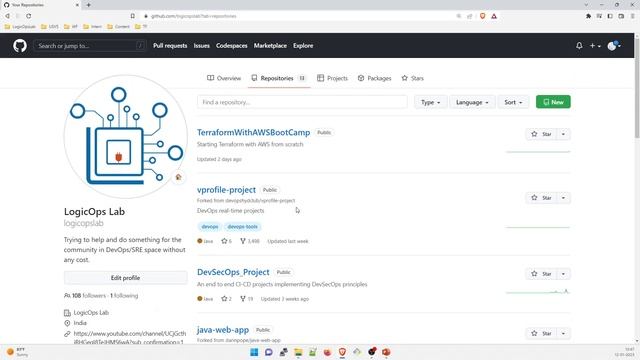
Task: Click the Edit profile button
Action: pos(125,278)
